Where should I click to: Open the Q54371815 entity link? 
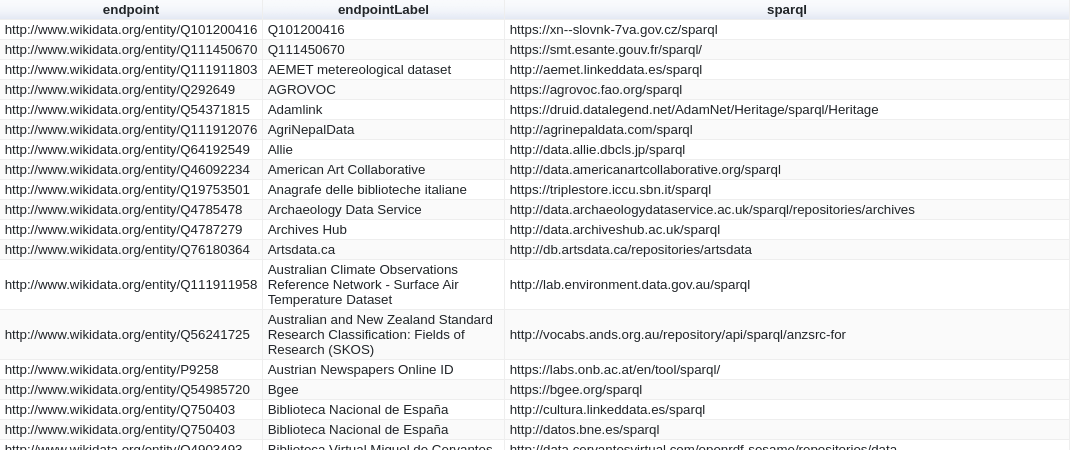point(127,109)
